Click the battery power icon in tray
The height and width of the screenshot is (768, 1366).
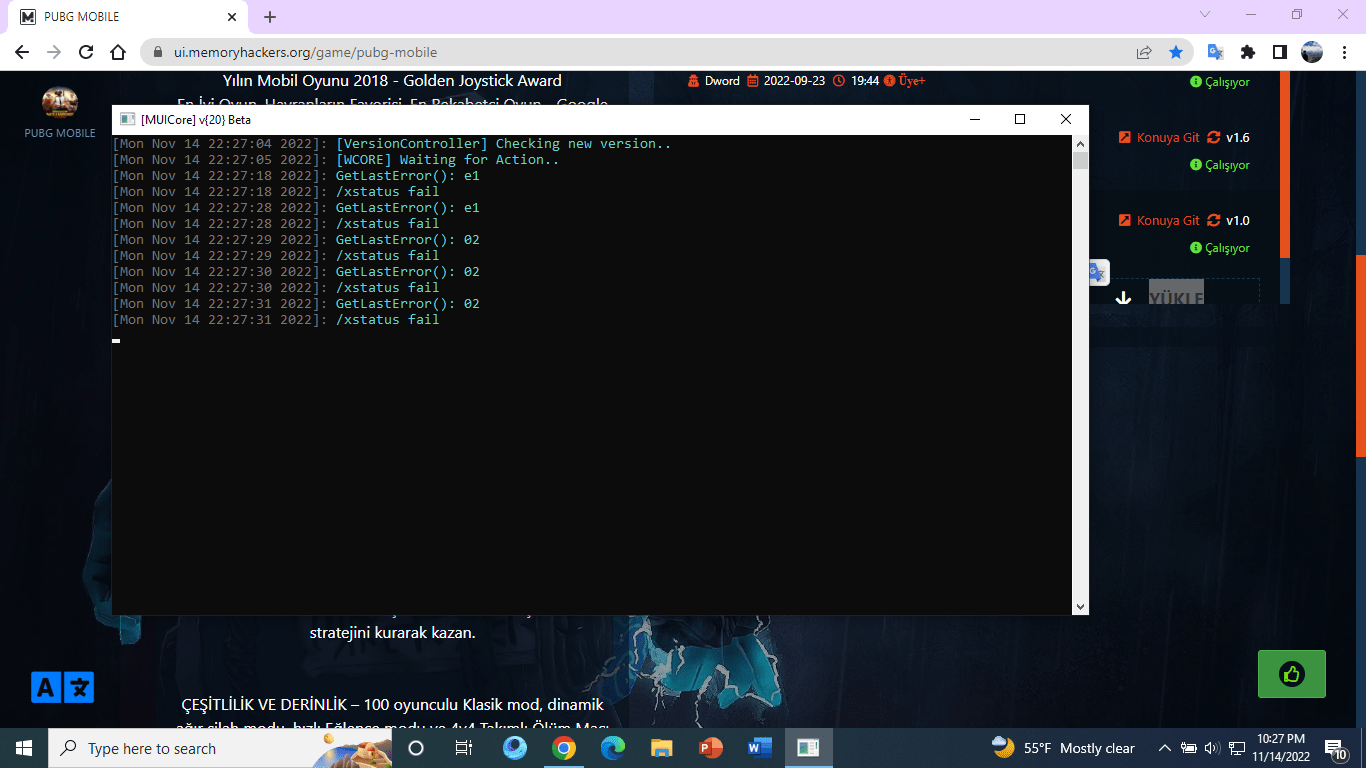(x=1189, y=748)
